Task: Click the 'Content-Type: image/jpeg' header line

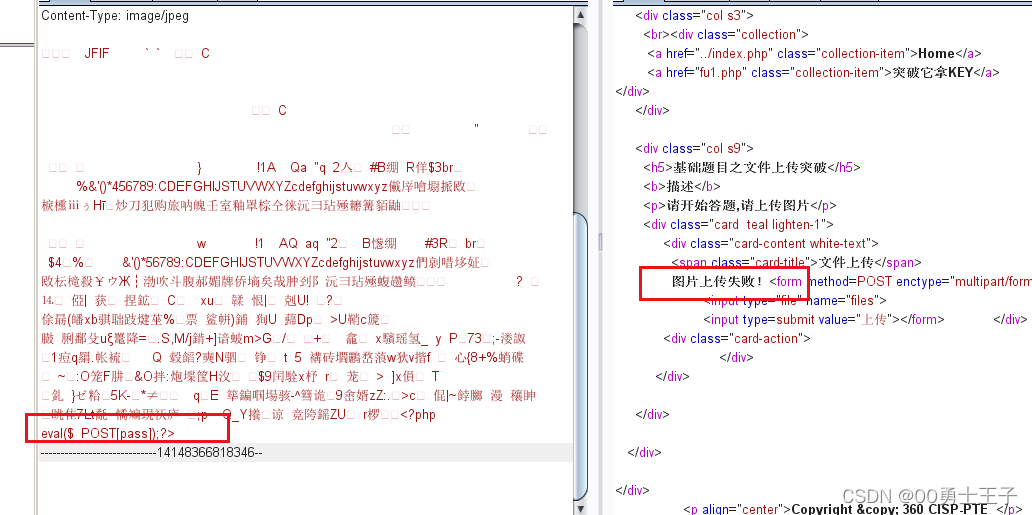Action: click(x=115, y=16)
